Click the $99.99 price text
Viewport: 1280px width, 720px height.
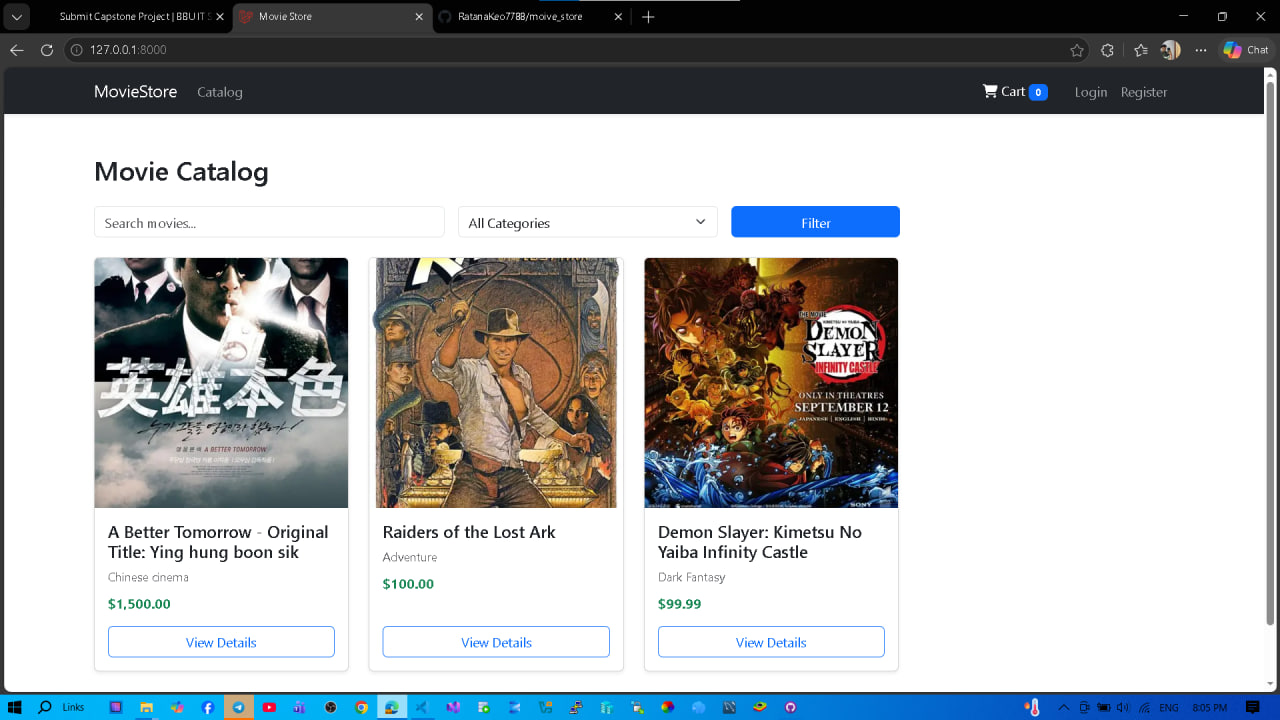[x=680, y=604]
